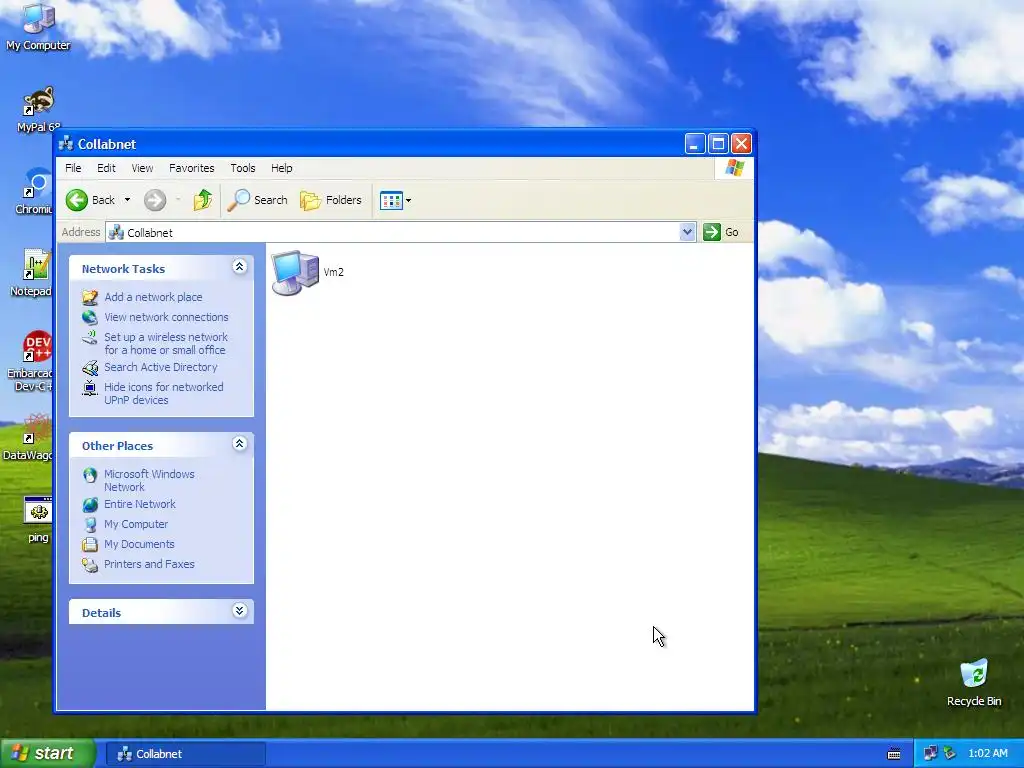
Task: Open Printers and Faxes link
Action: coord(150,564)
